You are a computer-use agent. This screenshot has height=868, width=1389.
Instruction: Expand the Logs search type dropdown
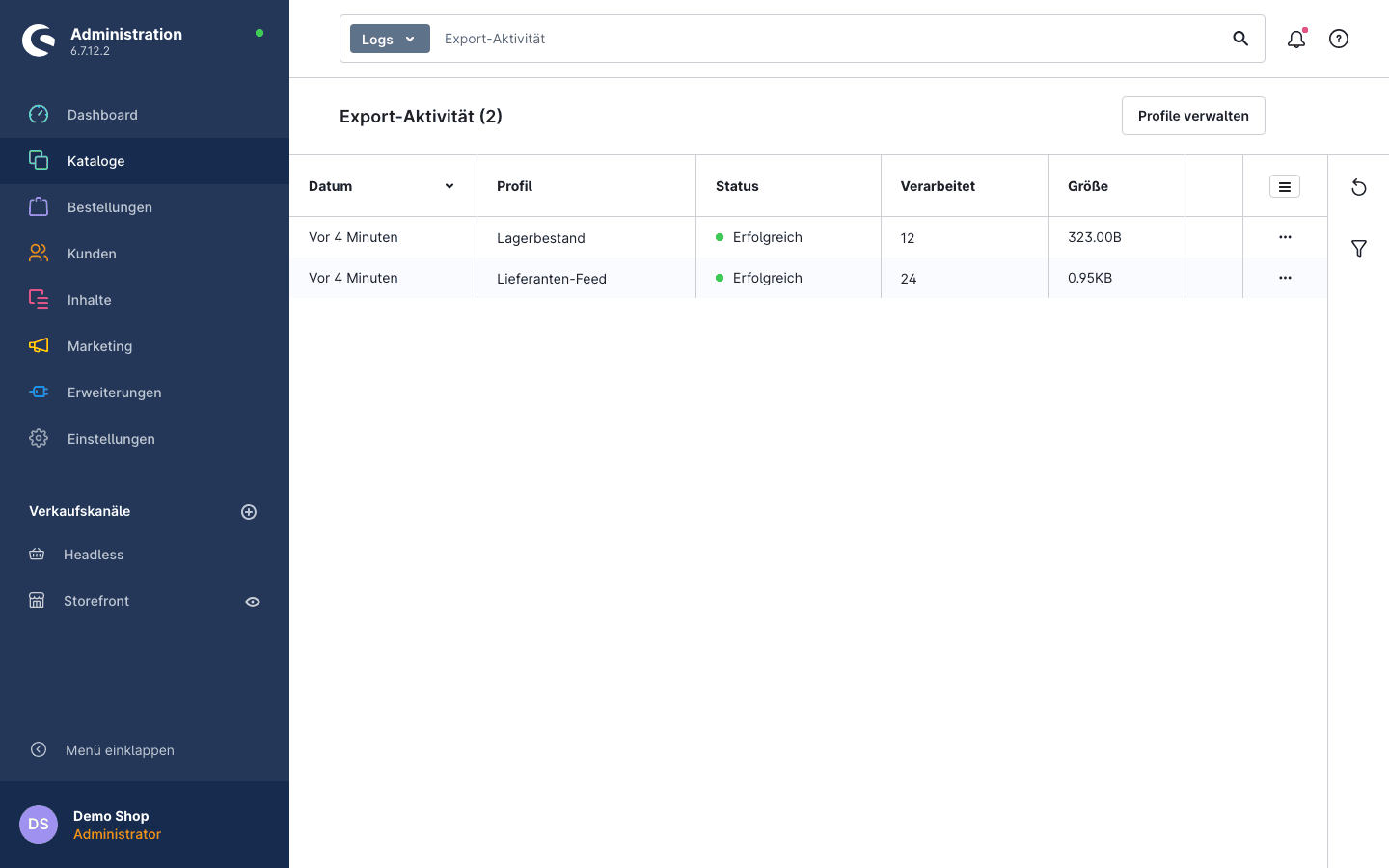click(x=390, y=39)
